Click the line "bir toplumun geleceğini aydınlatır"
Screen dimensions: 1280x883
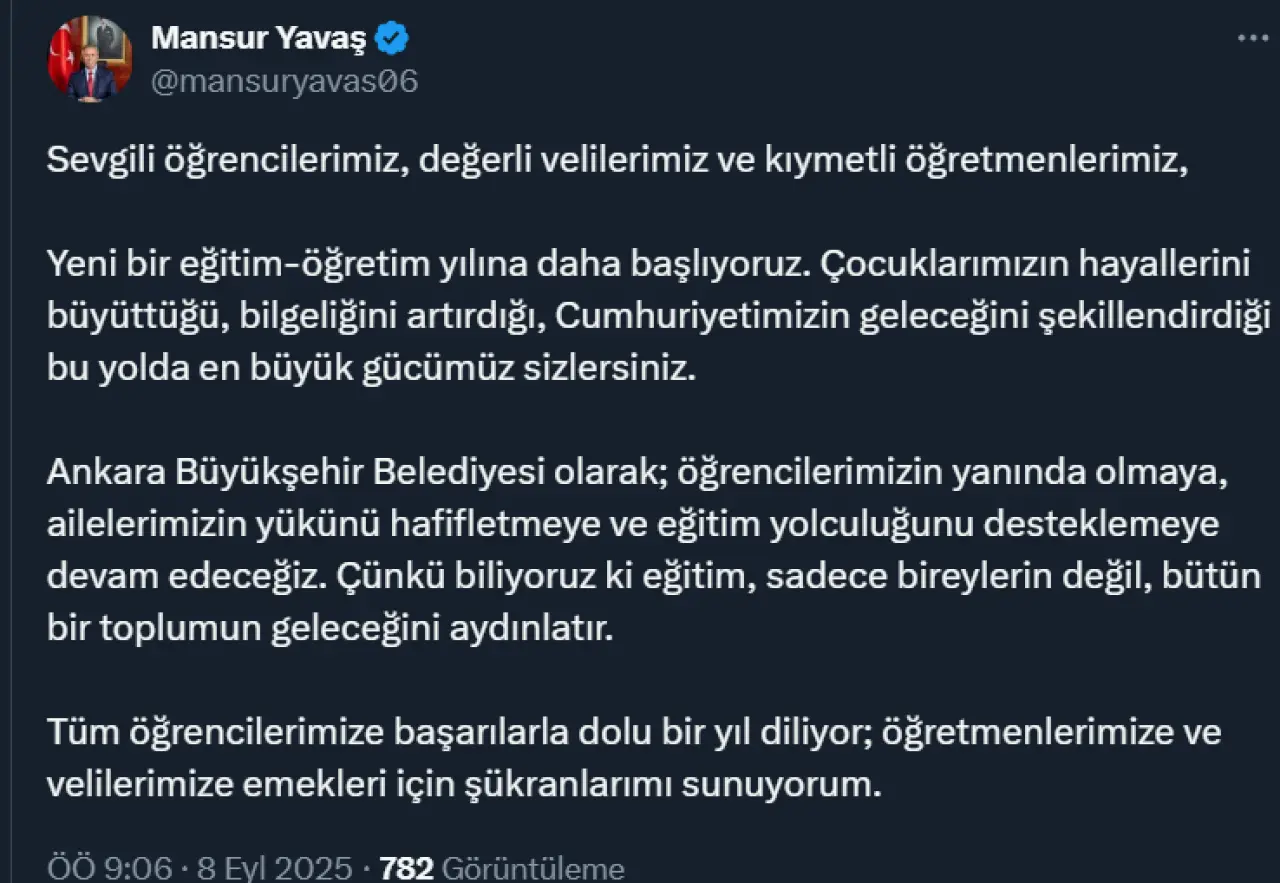(328, 629)
